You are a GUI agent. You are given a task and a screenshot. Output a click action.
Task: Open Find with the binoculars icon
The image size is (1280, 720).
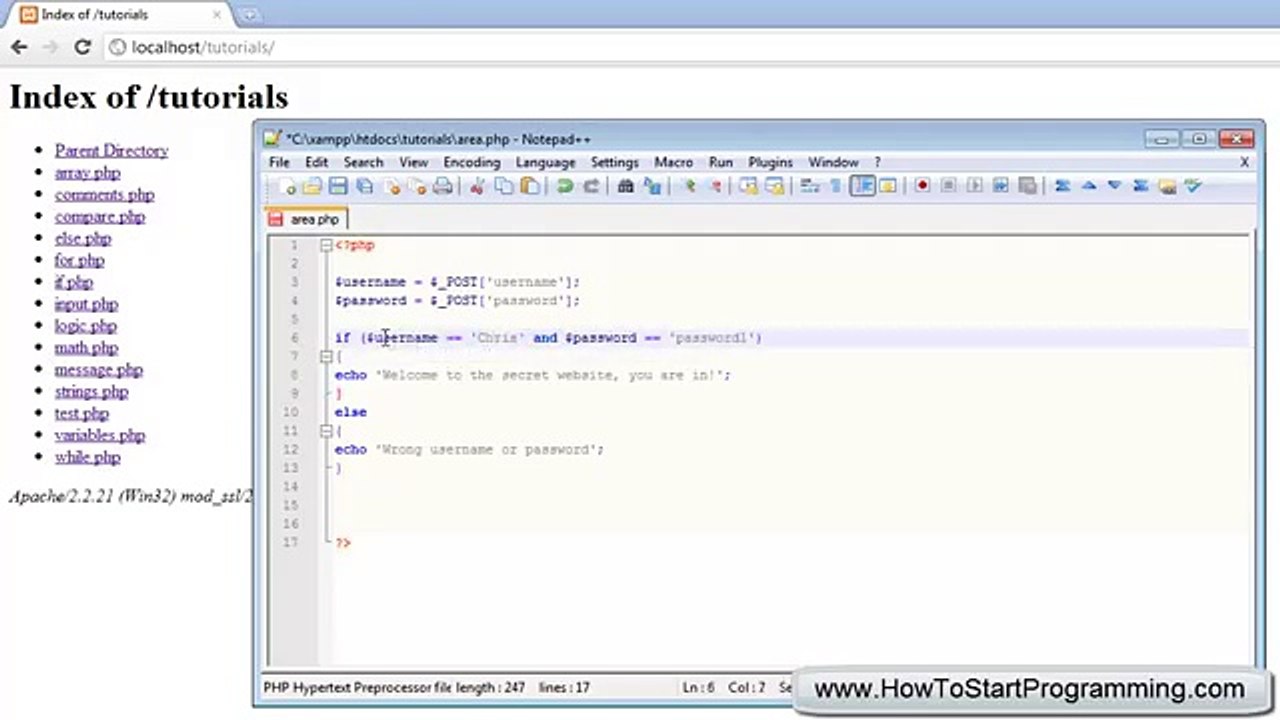(x=625, y=186)
